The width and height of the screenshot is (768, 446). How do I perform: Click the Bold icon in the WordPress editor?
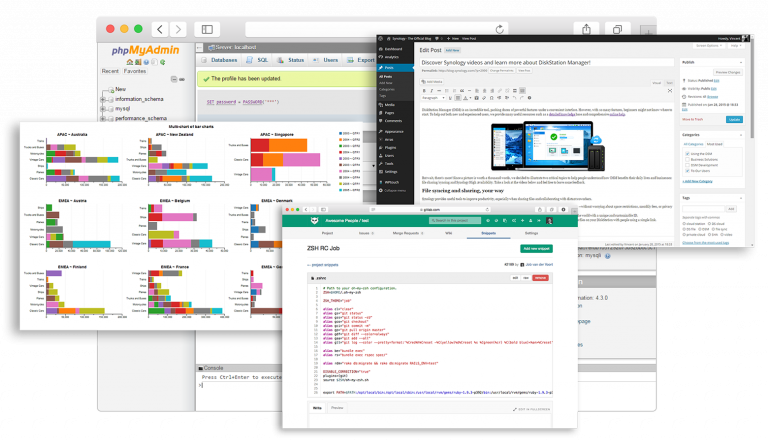pyautogui.click(x=424, y=91)
